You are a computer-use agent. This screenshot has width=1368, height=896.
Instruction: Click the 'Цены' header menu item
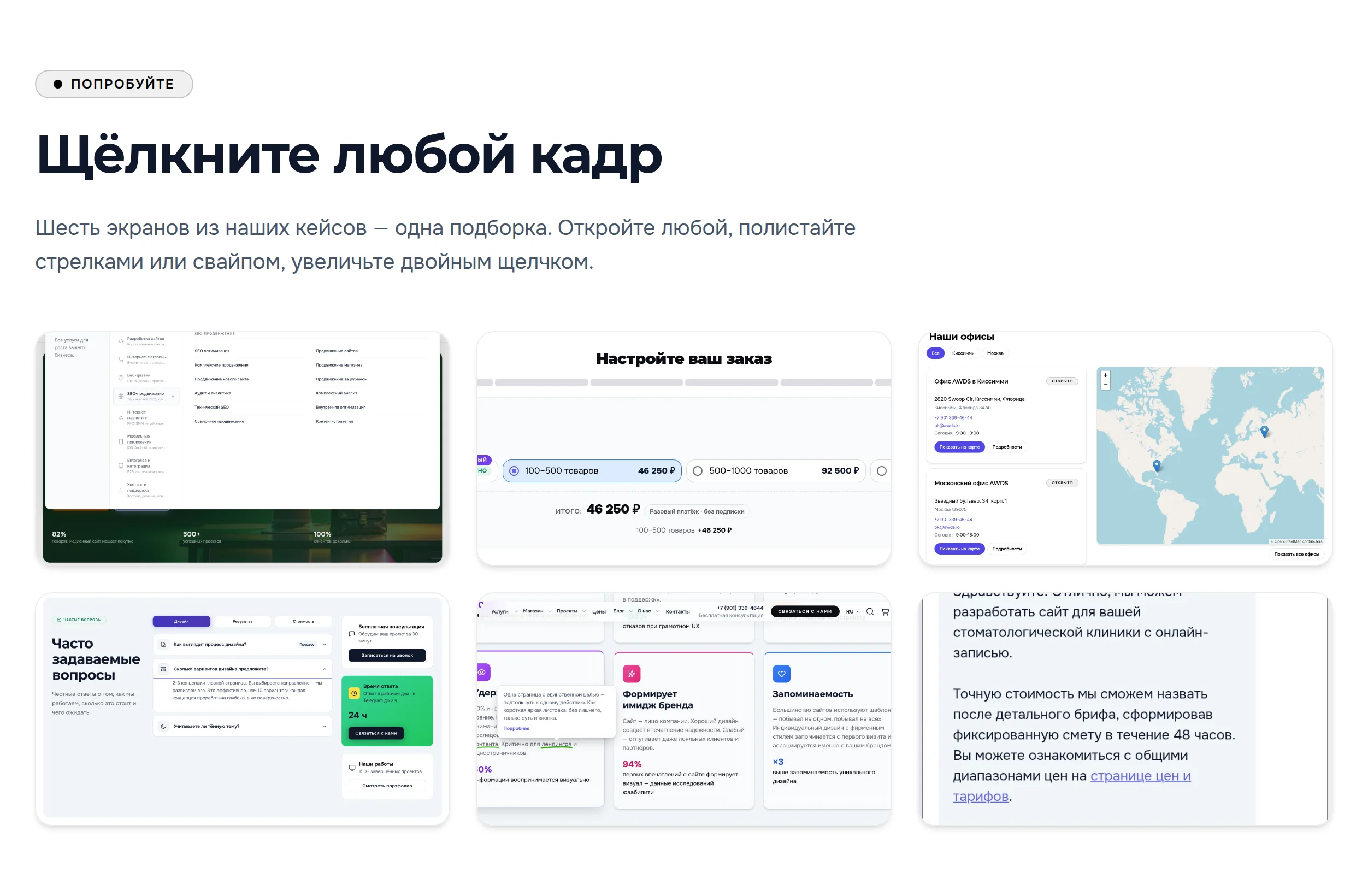(598, 611)
